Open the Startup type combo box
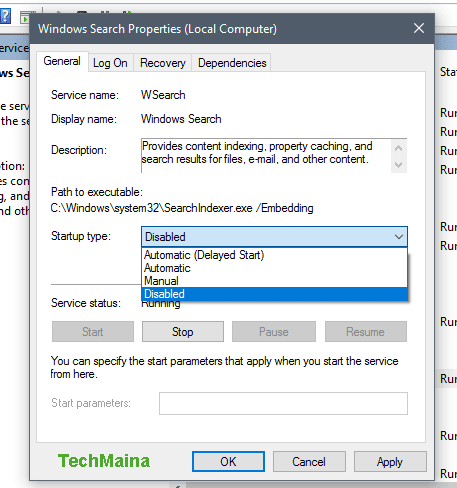 click(x=274, y=237)
